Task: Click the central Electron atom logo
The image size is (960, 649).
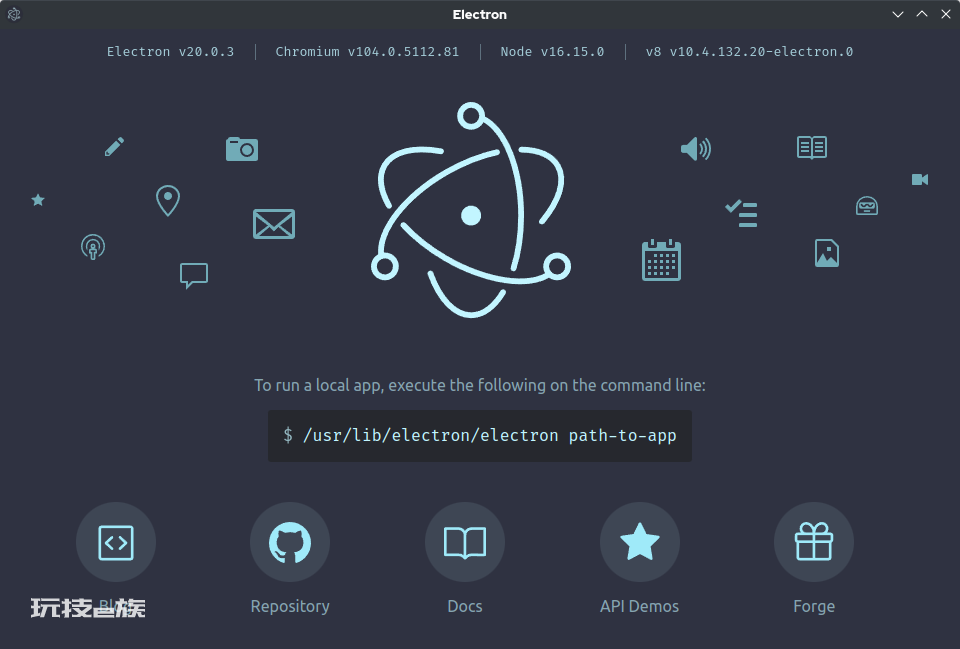Action: coord(471,210)
